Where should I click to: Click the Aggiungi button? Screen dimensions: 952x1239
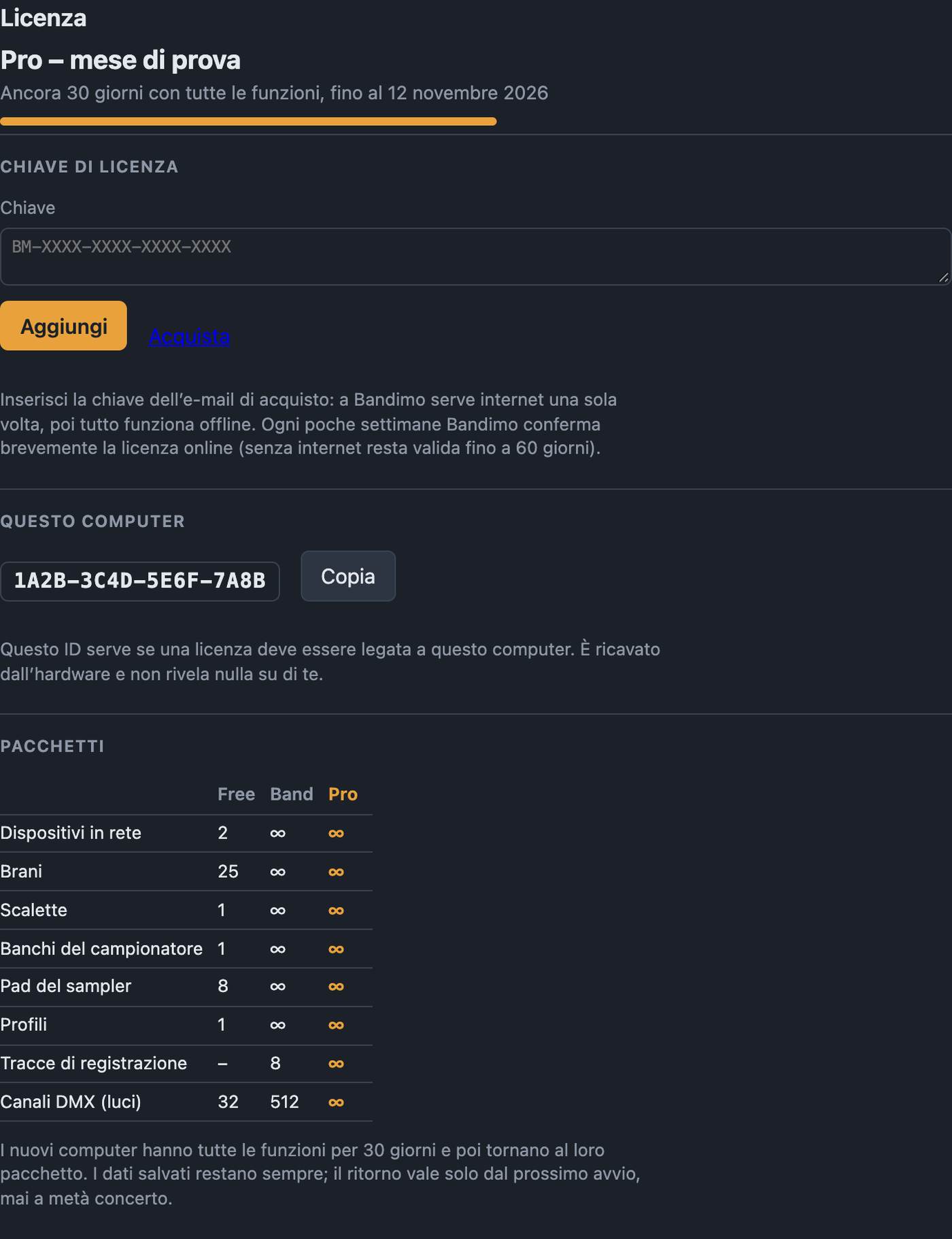[x=63, y=326]
